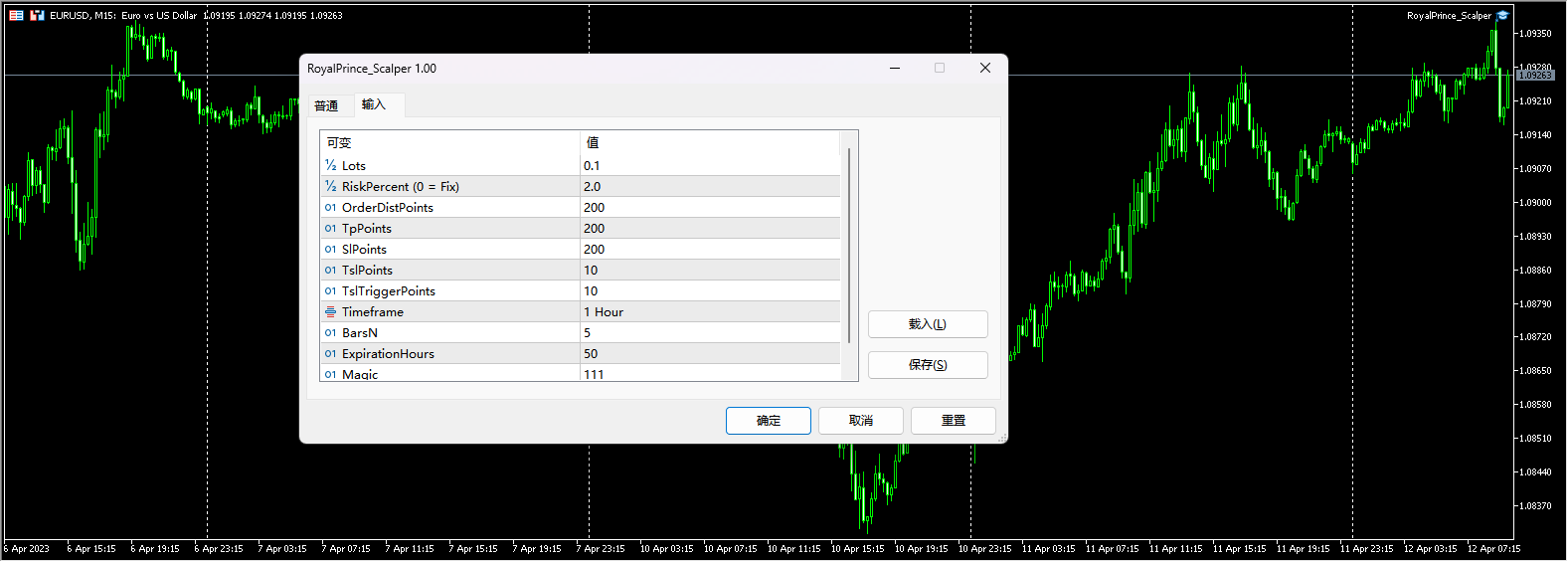
Task: Click the Lots row type icon
Action: pyautogui.click(x=330, y=165)
